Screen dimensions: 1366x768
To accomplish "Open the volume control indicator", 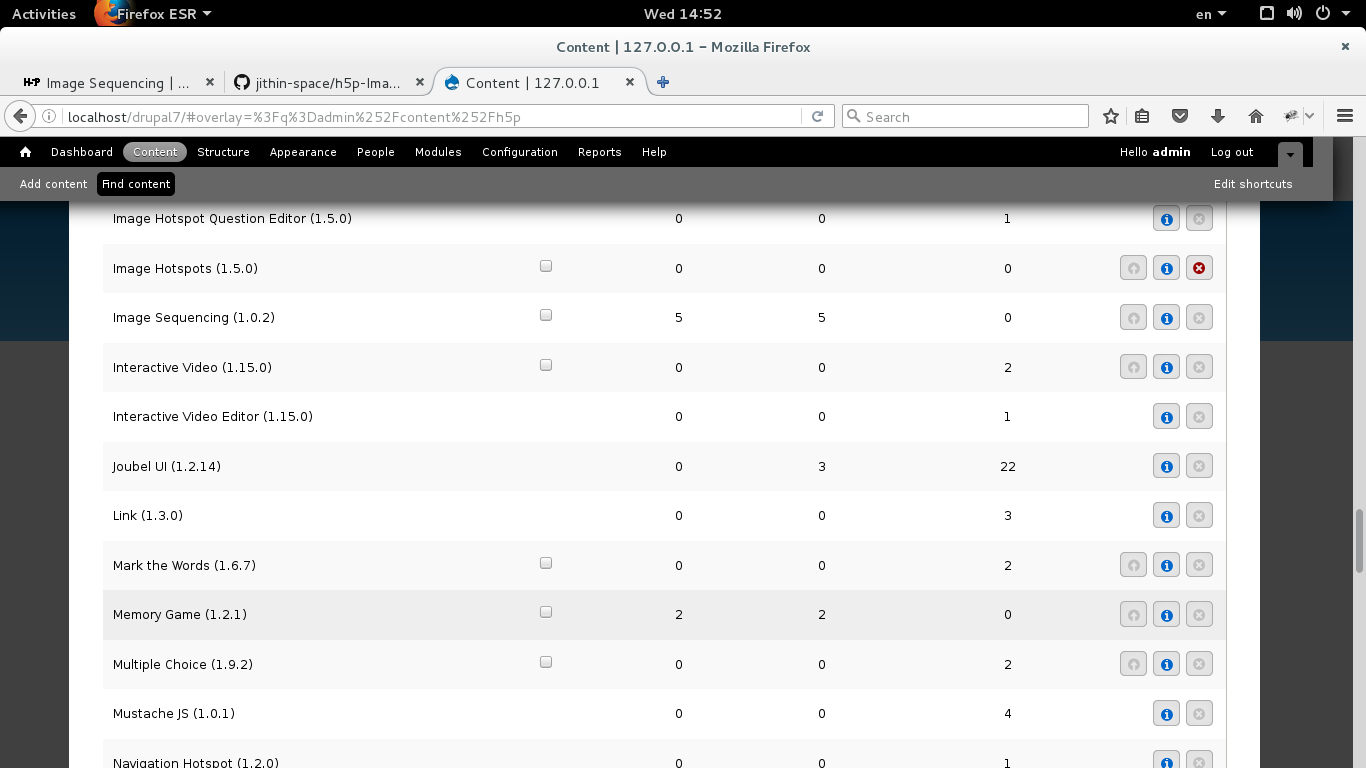I will coord(1294,14).
